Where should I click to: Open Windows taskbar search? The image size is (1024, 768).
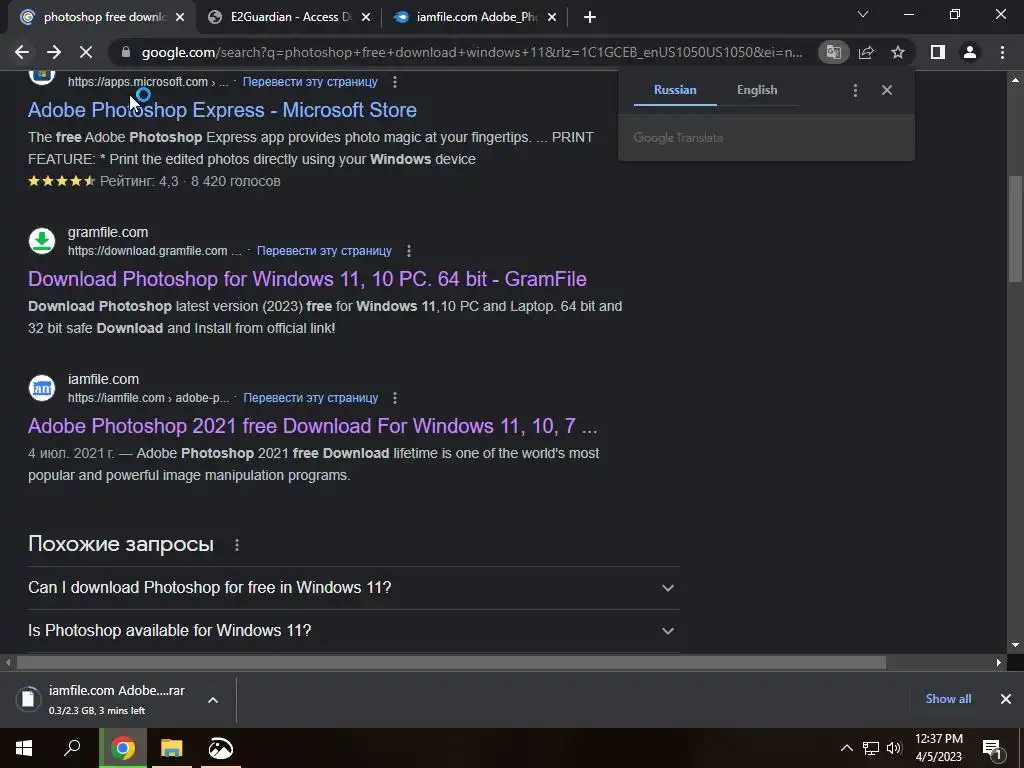coord(72,748)
